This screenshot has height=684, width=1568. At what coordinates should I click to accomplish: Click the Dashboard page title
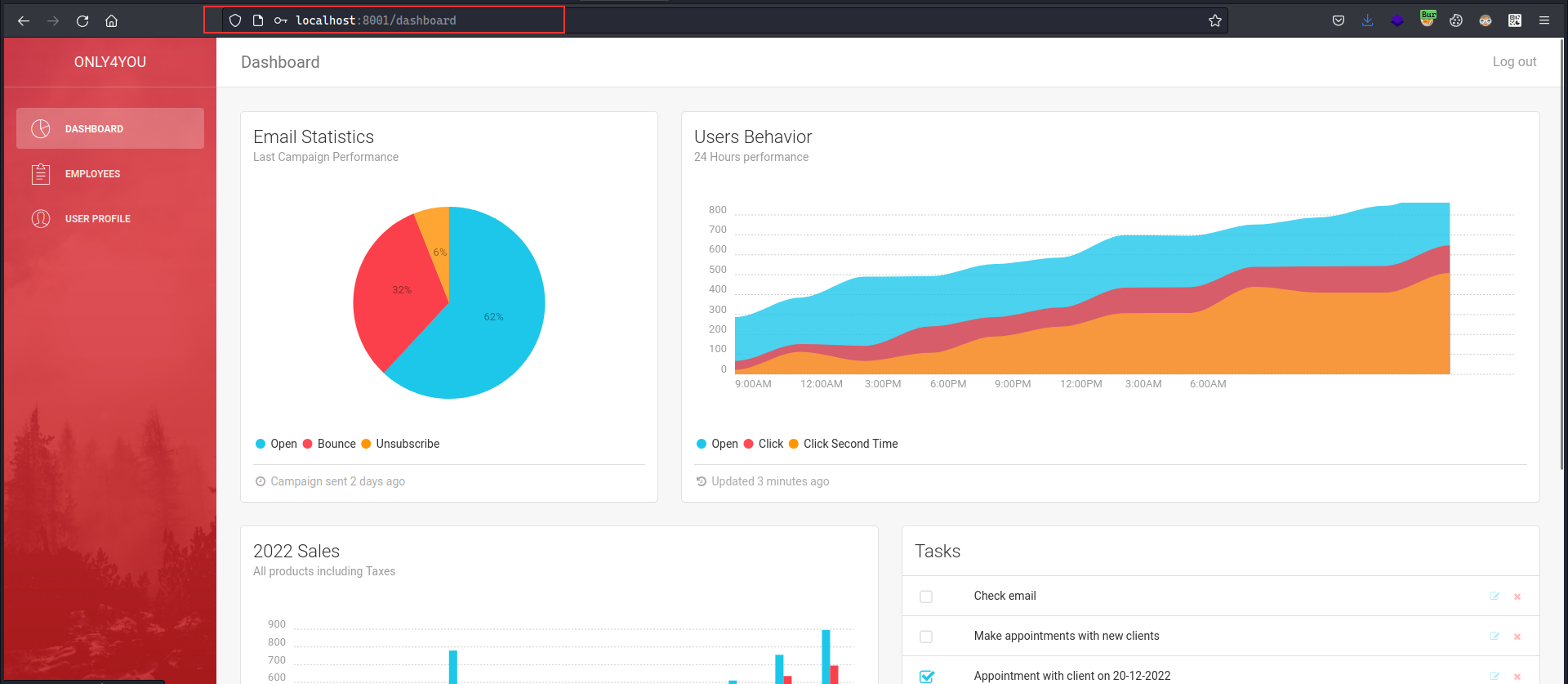point(280,62)
